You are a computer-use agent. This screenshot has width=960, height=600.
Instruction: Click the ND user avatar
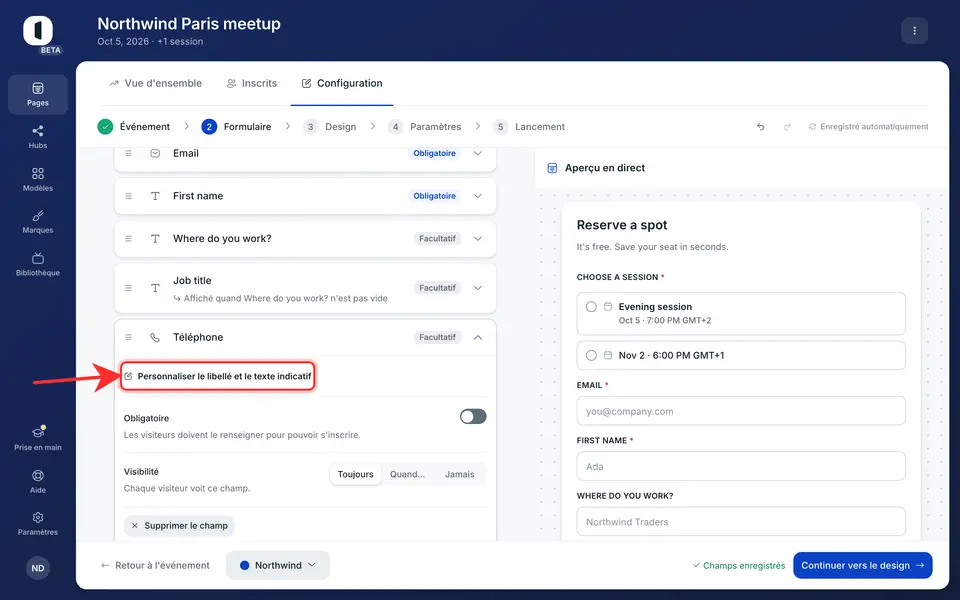click(37, 568)
